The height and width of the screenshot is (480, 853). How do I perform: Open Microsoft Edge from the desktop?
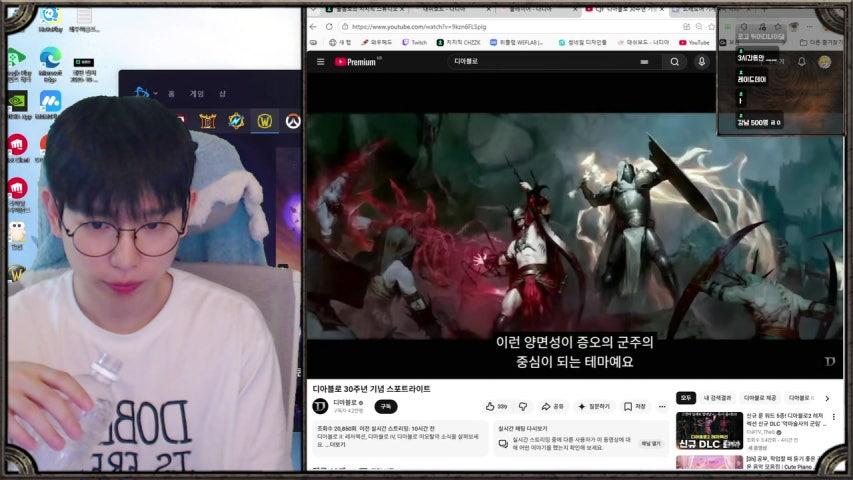tap(50, 62)
